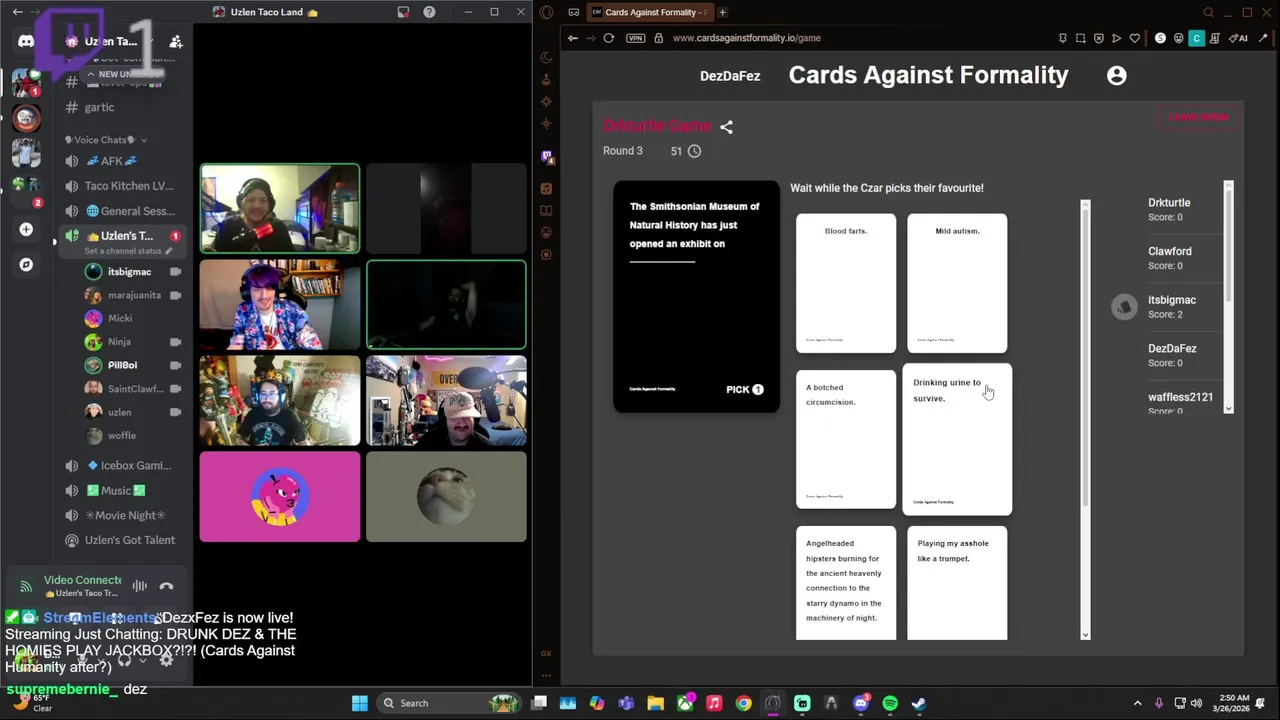Open teal C extension icon

(1196, 38)
